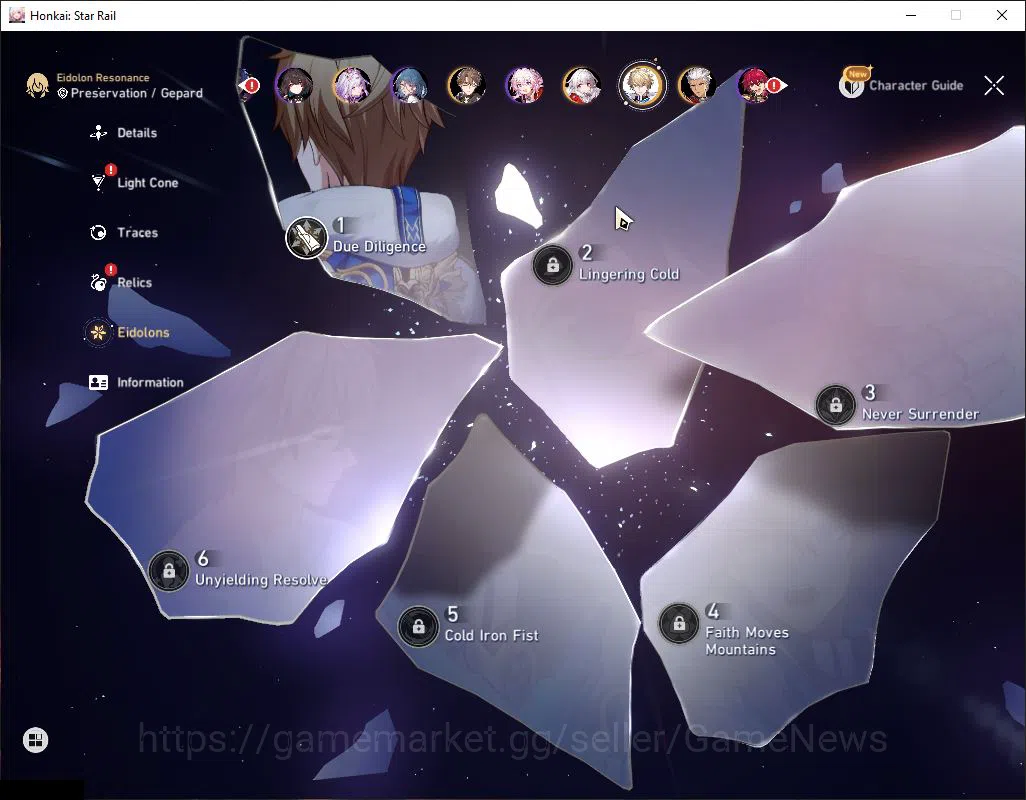Minimize the Honkai: Star Rail window

pyautogui.click(x=910, y=15)
